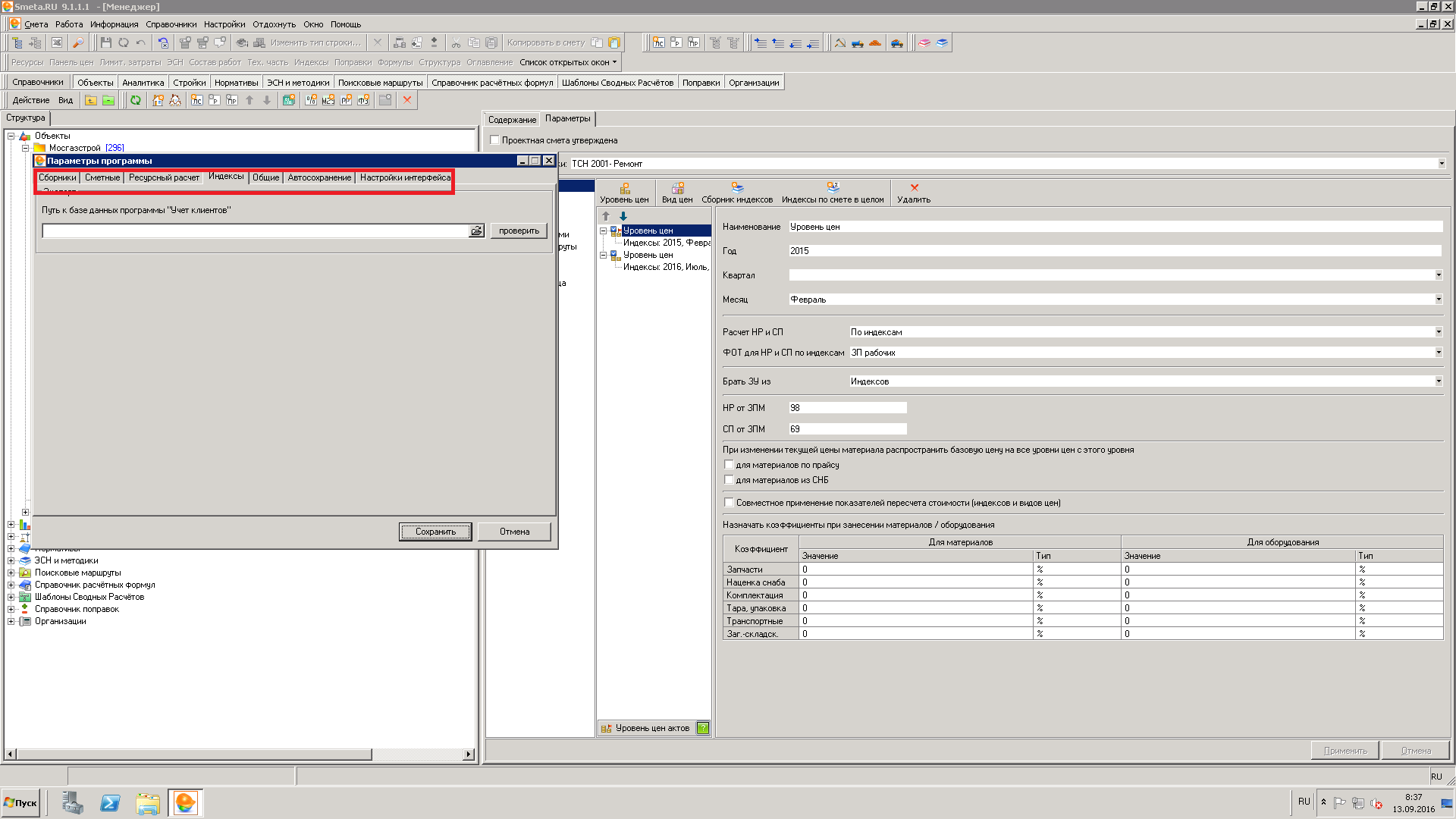Click the green folder icon in manager toolbar
Screen dimensions: 1456x819
coord(108,100)
